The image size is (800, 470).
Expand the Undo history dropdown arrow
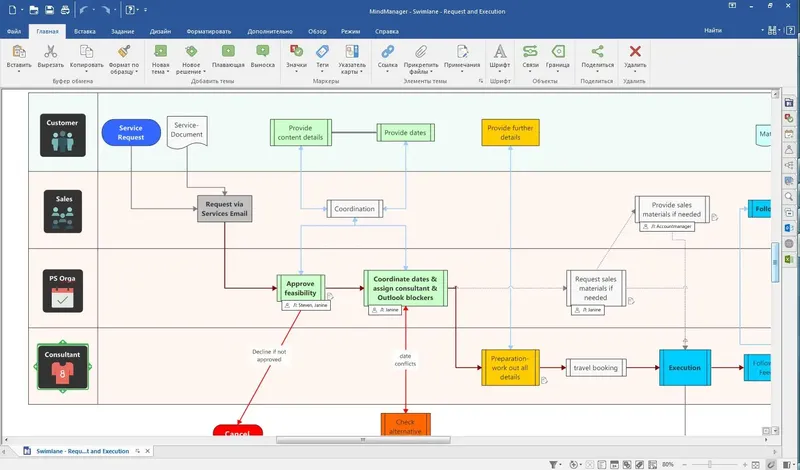click(x=94, y=10)
